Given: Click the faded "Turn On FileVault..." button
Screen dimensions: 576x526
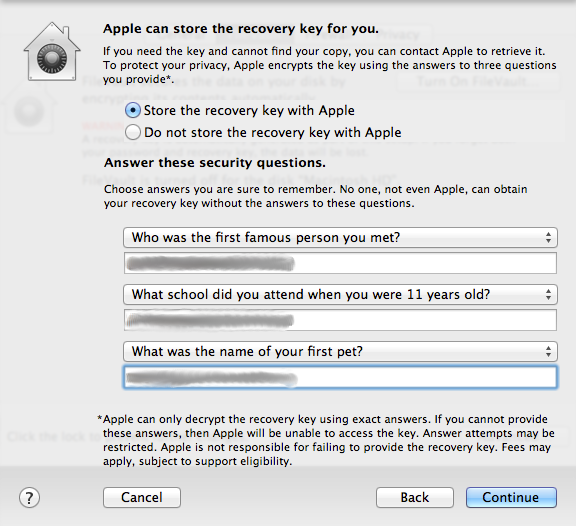Looking at the screenshot, I should [x=478, y=81].
